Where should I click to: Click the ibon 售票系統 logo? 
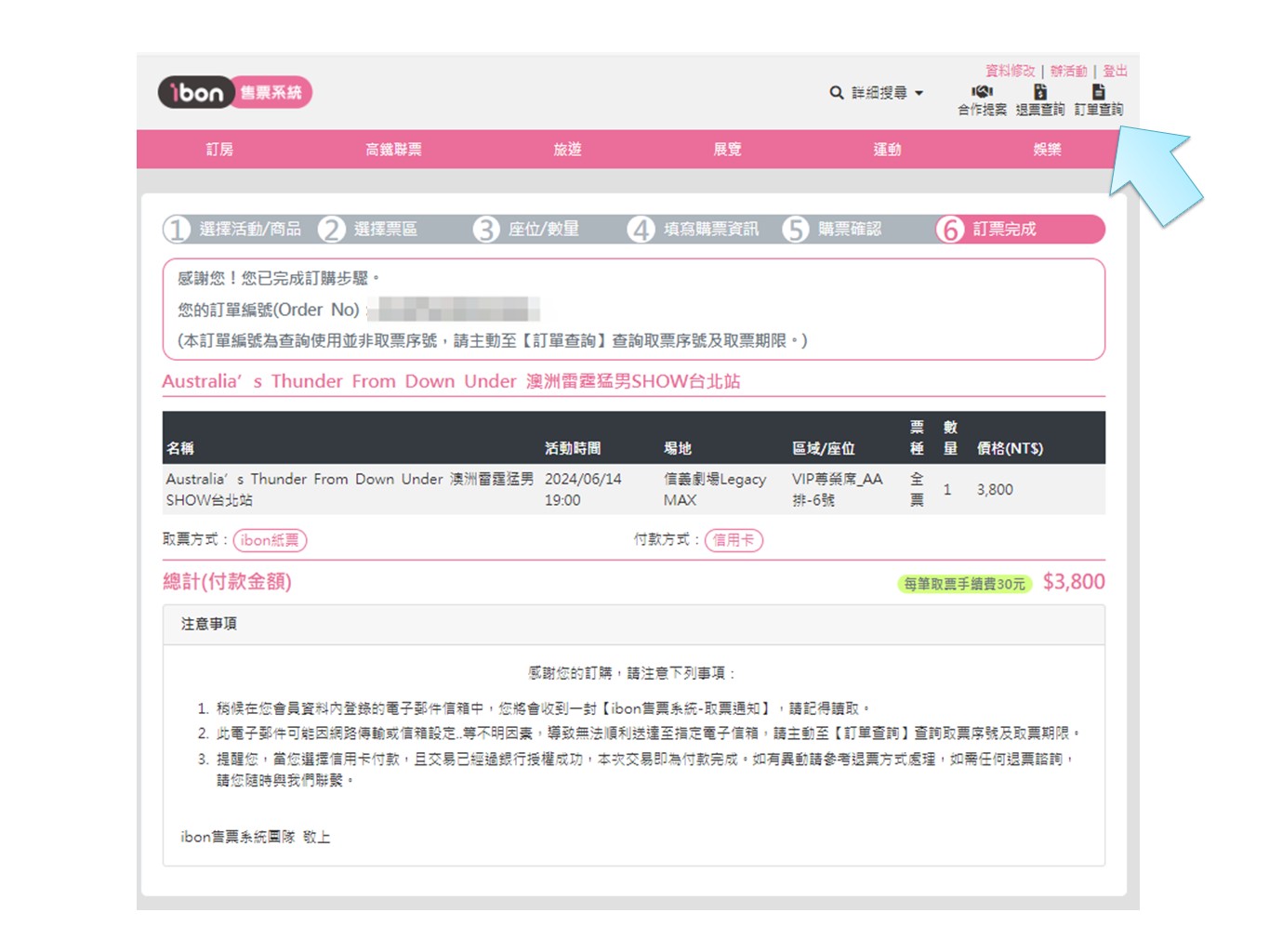point(235,92)
